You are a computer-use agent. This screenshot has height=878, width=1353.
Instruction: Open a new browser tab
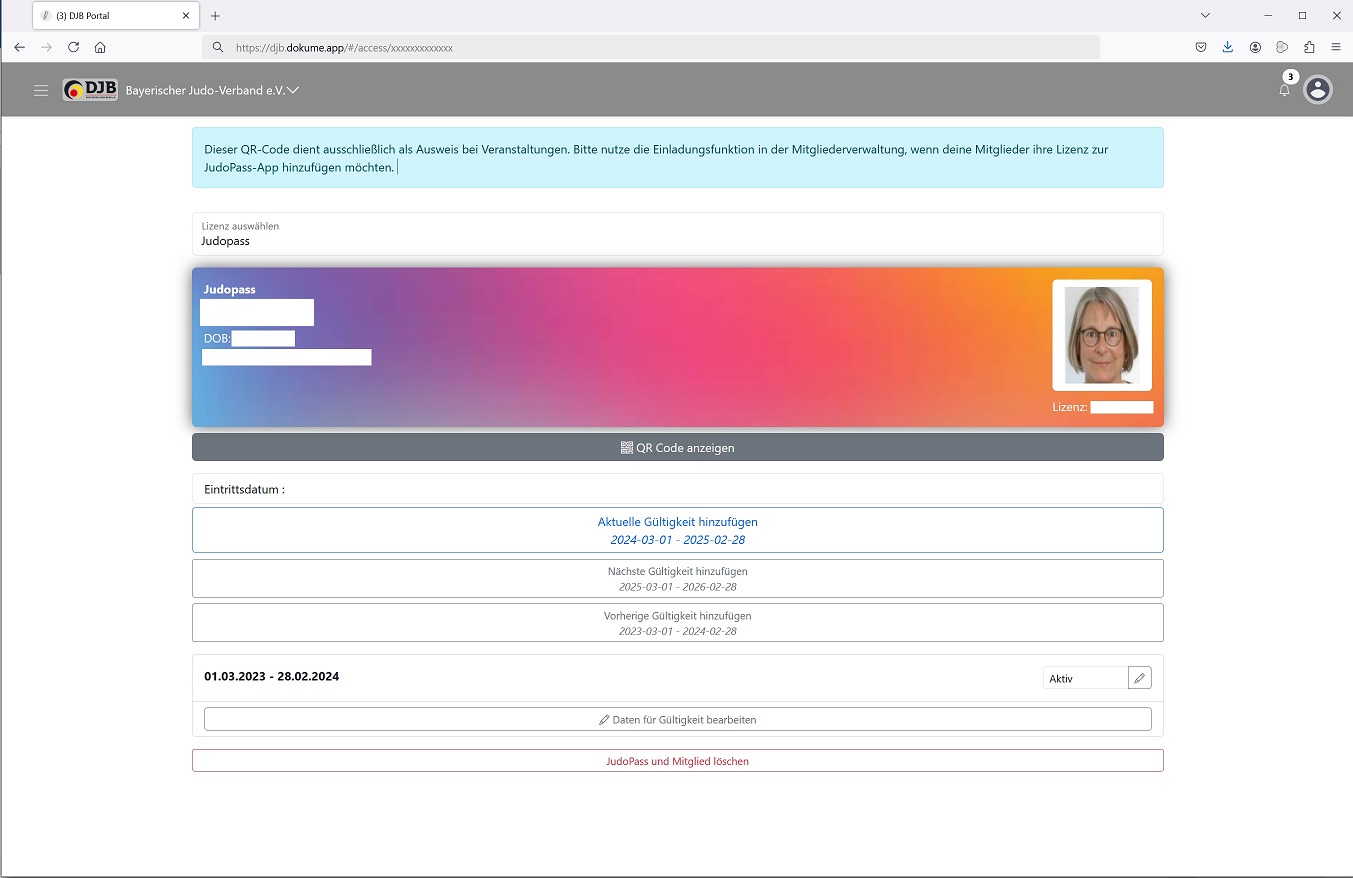[215, 16]
